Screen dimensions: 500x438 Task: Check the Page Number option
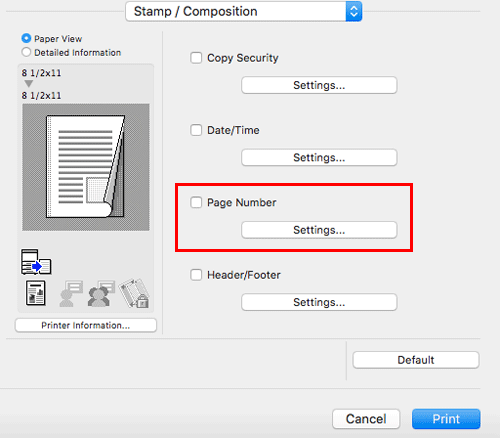click(196, 202)
